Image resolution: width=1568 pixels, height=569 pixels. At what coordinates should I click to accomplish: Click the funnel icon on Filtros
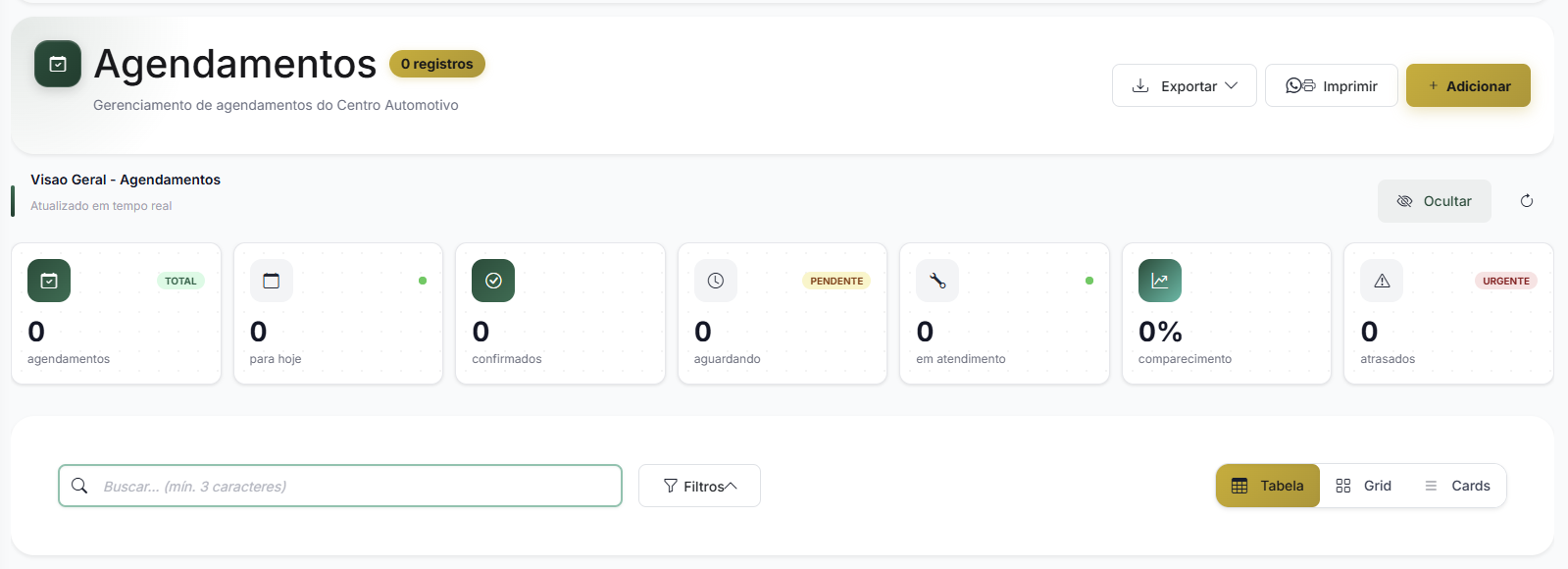[x=671, y=486]
